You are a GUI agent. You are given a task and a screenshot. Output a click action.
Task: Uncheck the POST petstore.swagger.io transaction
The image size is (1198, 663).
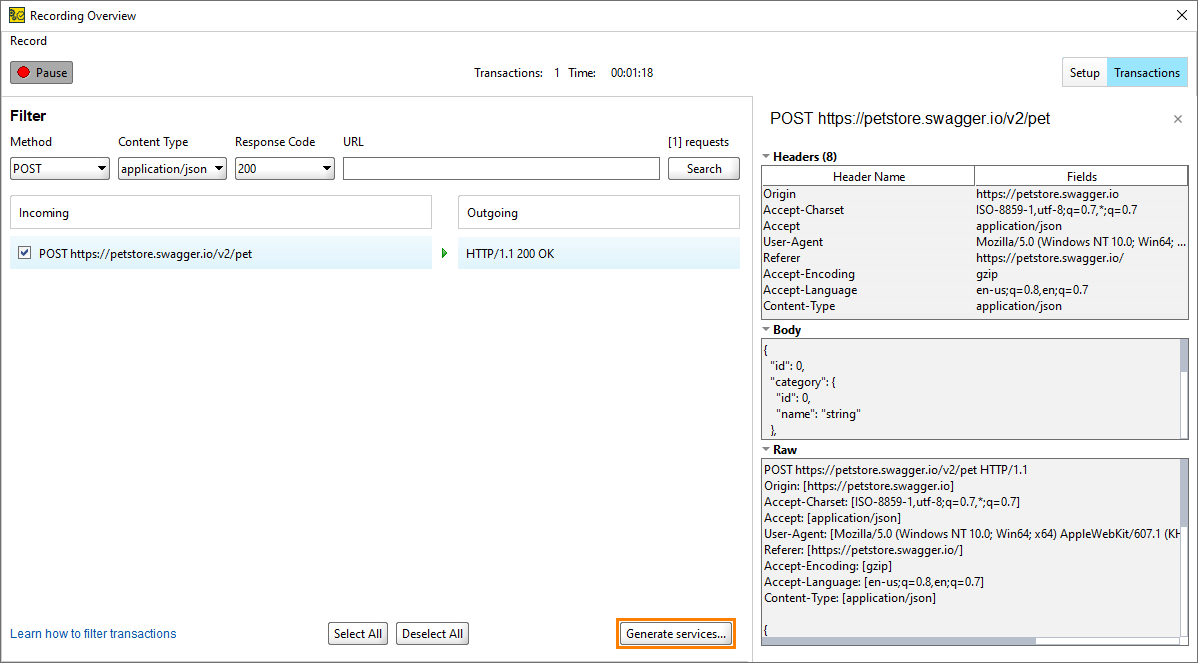point(24,253)
